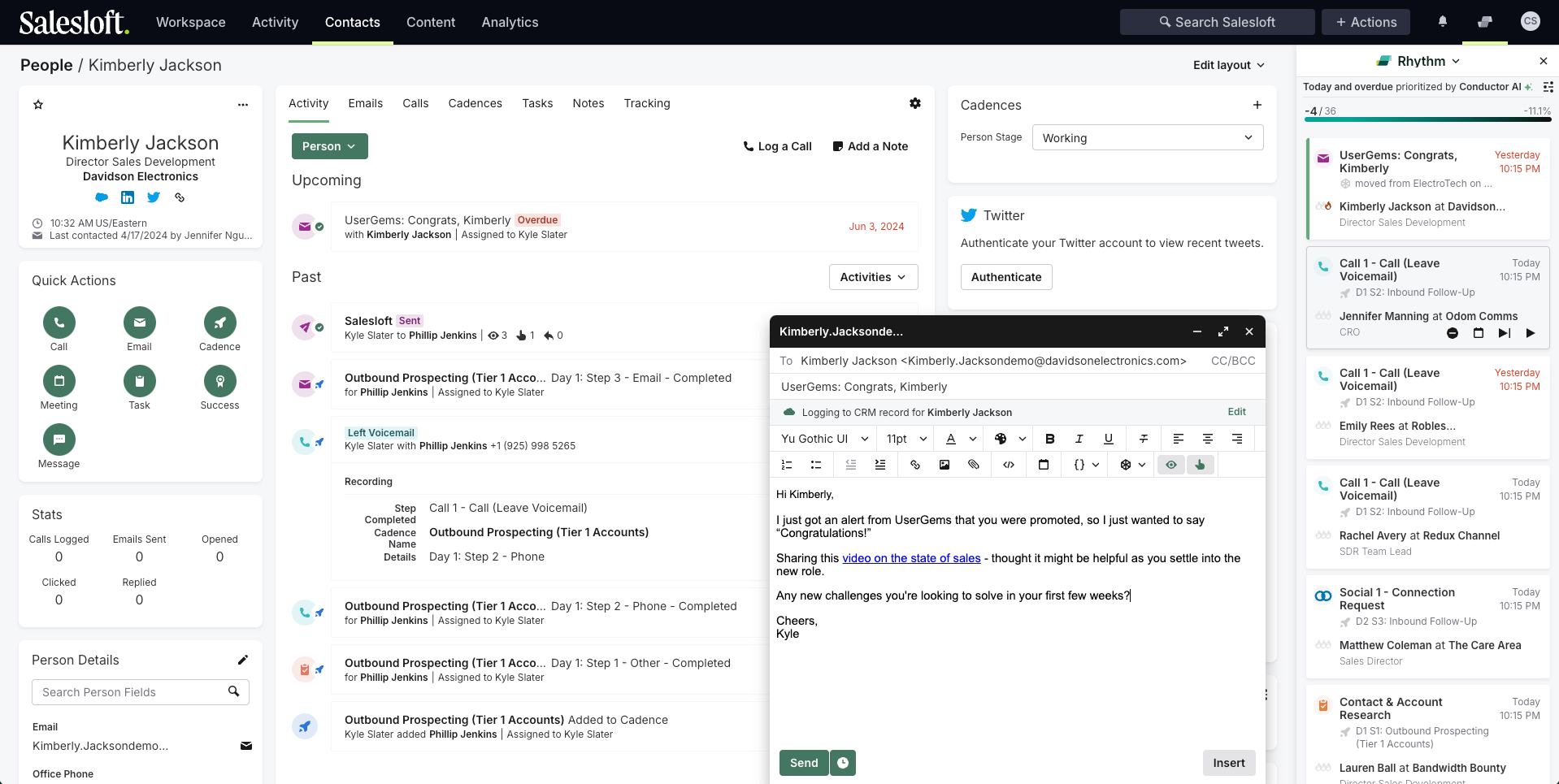1559x784 pixels.
Task: Open the Activities filter dropdown
Action: (873, 277)
